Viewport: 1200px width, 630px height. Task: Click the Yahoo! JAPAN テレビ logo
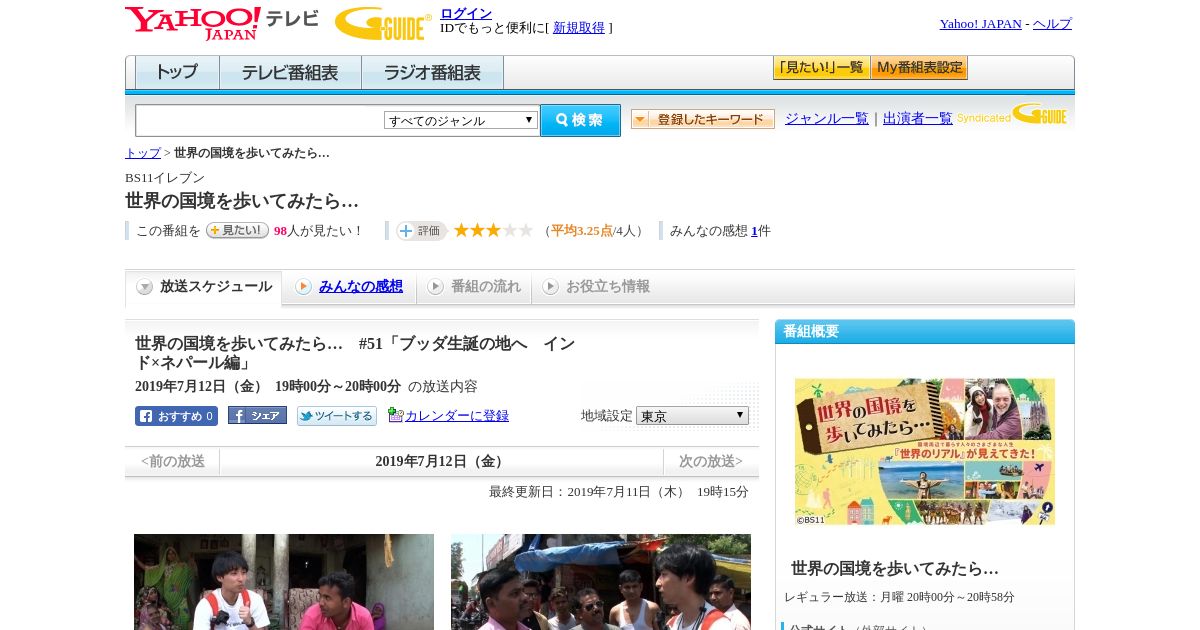pos(222,23)
